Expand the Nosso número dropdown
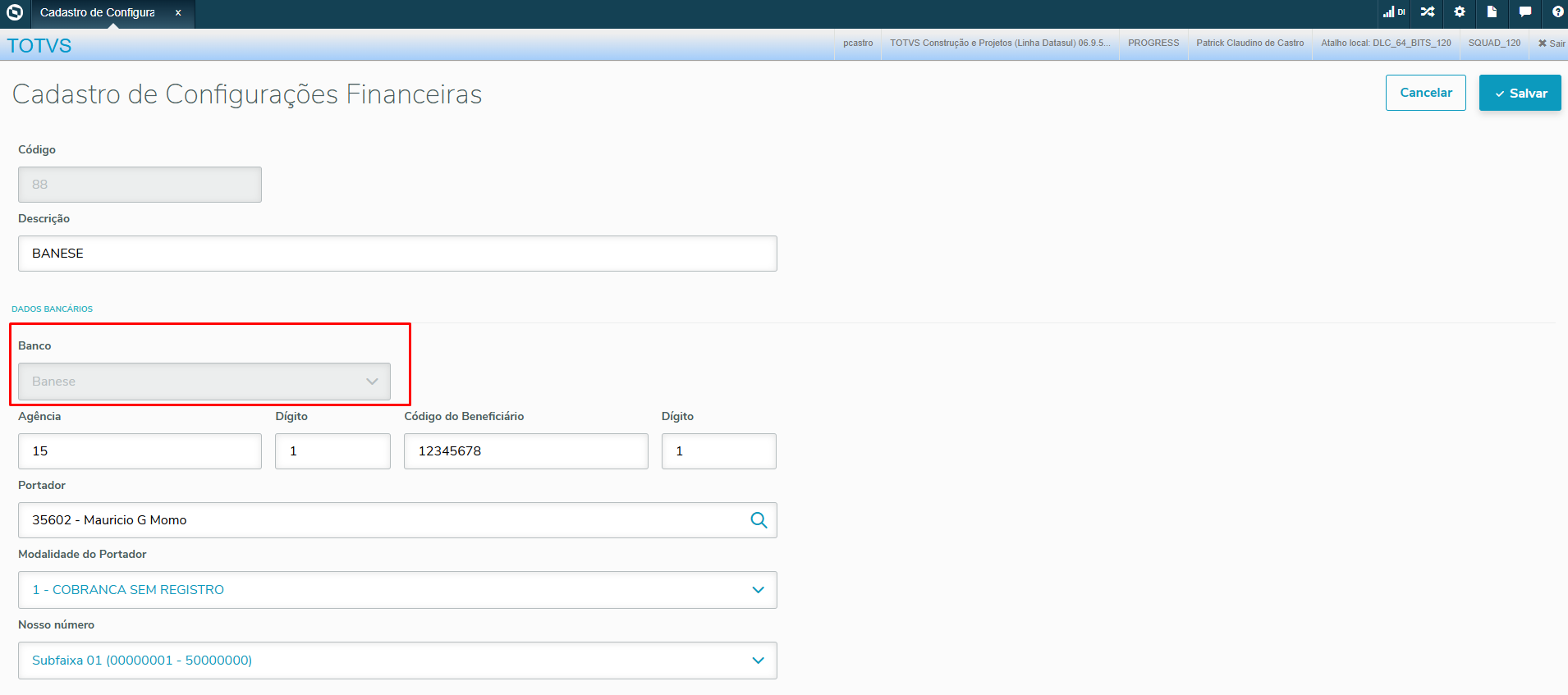 397,661
